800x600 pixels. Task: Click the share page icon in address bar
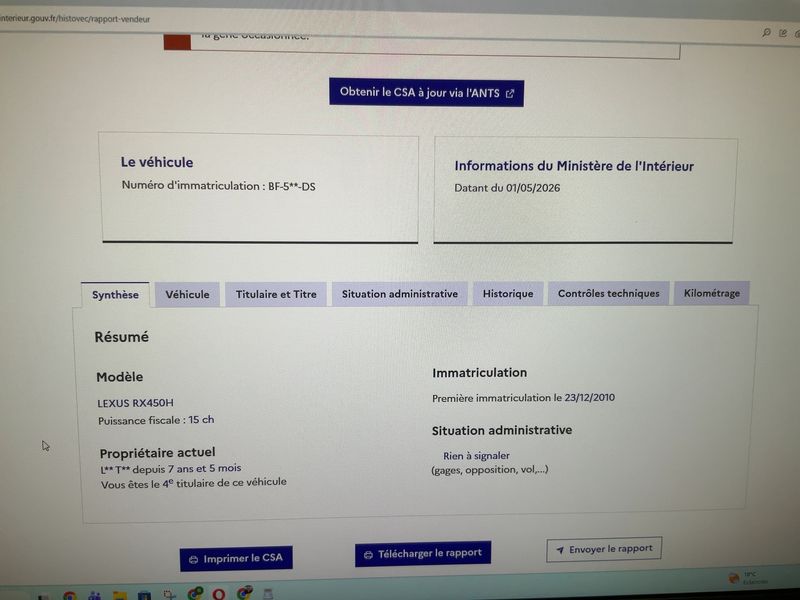783,33
